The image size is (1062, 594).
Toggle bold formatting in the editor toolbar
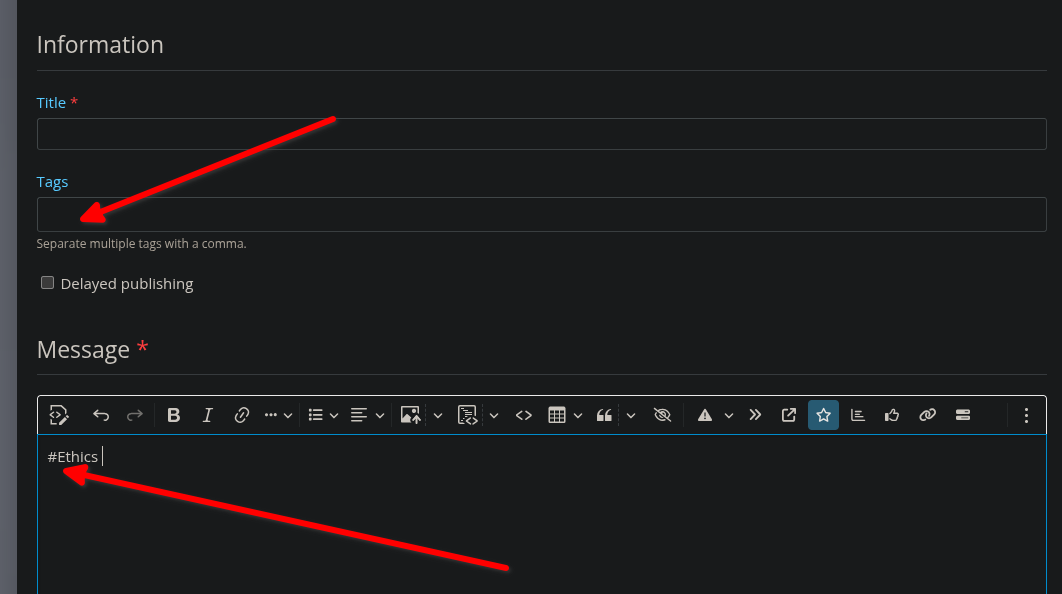tap(174, 415)
